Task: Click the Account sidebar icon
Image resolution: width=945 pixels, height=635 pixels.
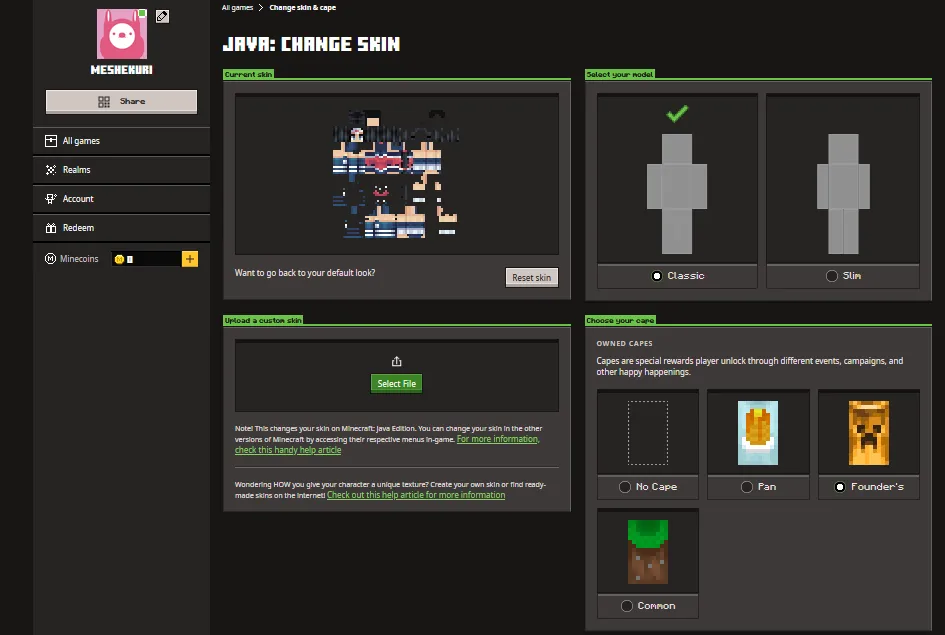Action: pyautogui.click(x=51, y=199)
